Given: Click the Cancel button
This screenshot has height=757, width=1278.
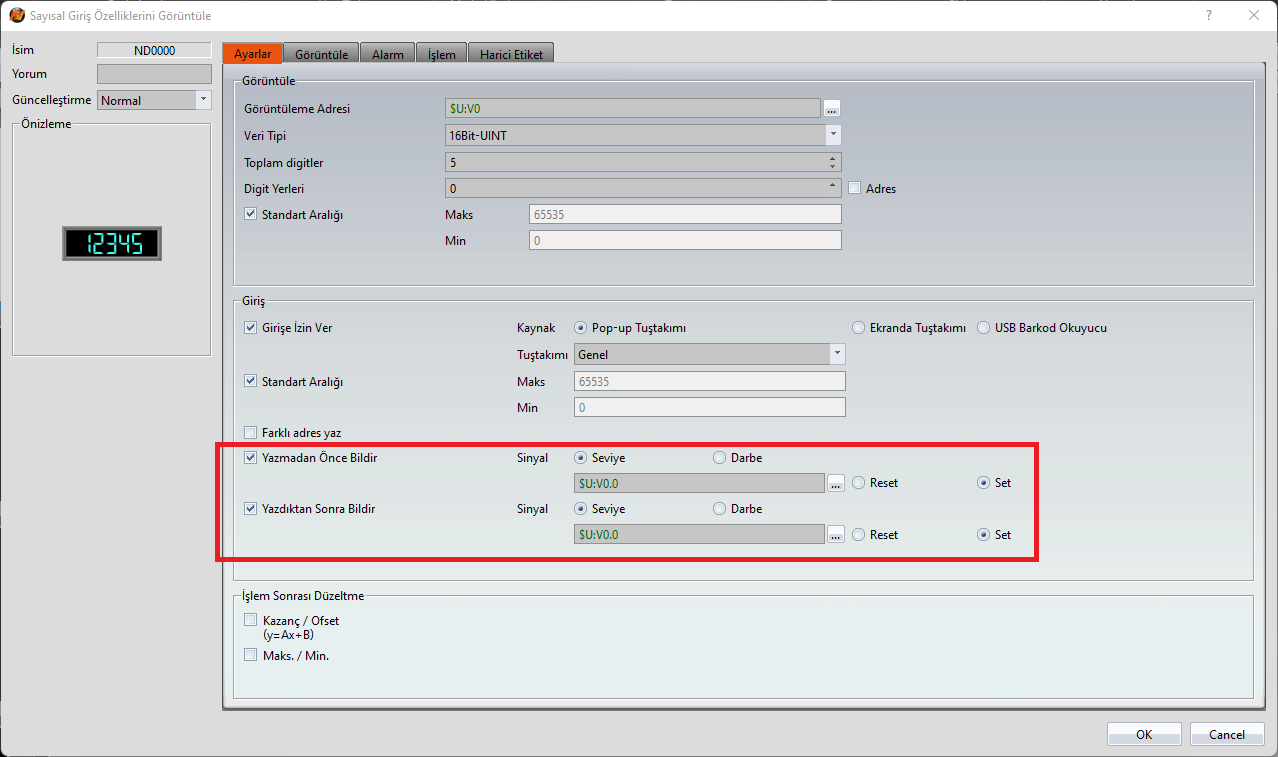Looking at the screenshot, I should (x=1226, y=734).
